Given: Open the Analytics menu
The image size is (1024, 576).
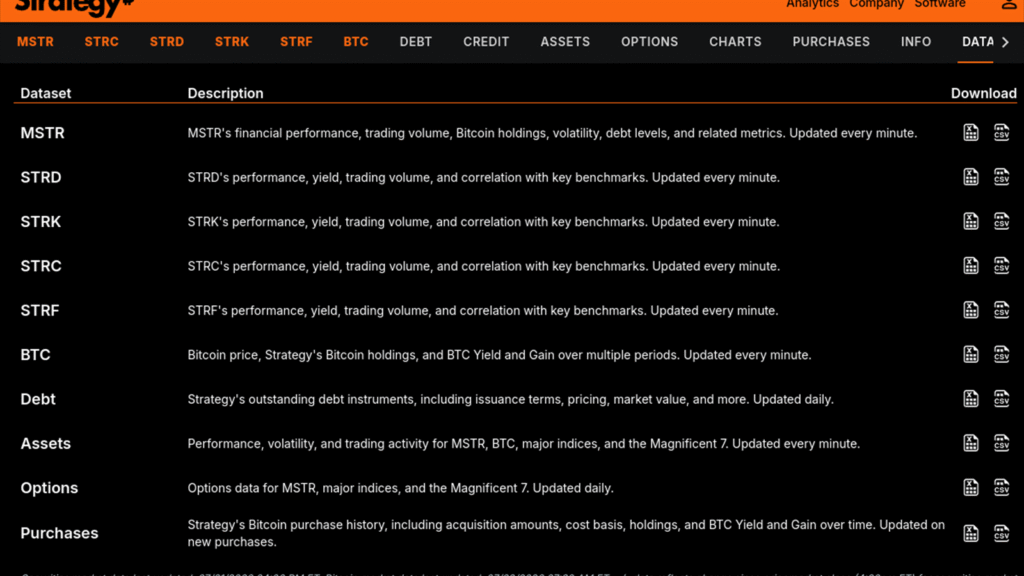Looking at the screenshot, I should [812, 4].
